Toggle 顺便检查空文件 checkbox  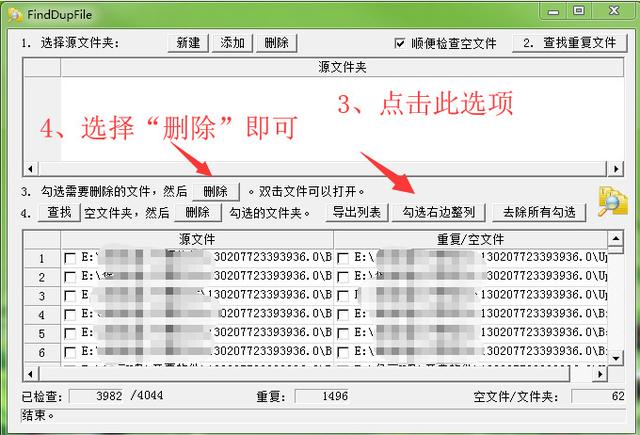pyautogui.click(x=400, y=43)
